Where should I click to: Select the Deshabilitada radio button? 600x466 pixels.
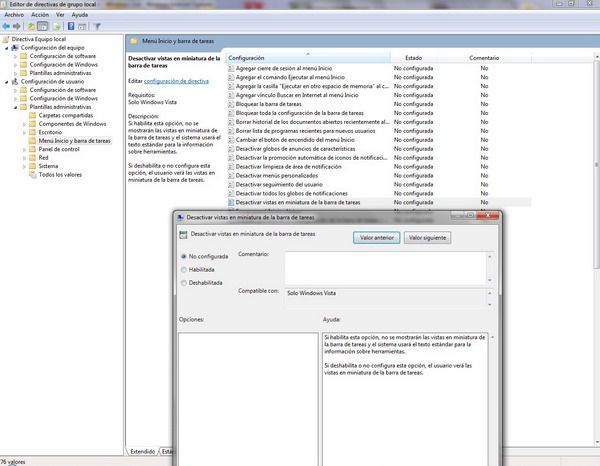[x=181, y=282]
